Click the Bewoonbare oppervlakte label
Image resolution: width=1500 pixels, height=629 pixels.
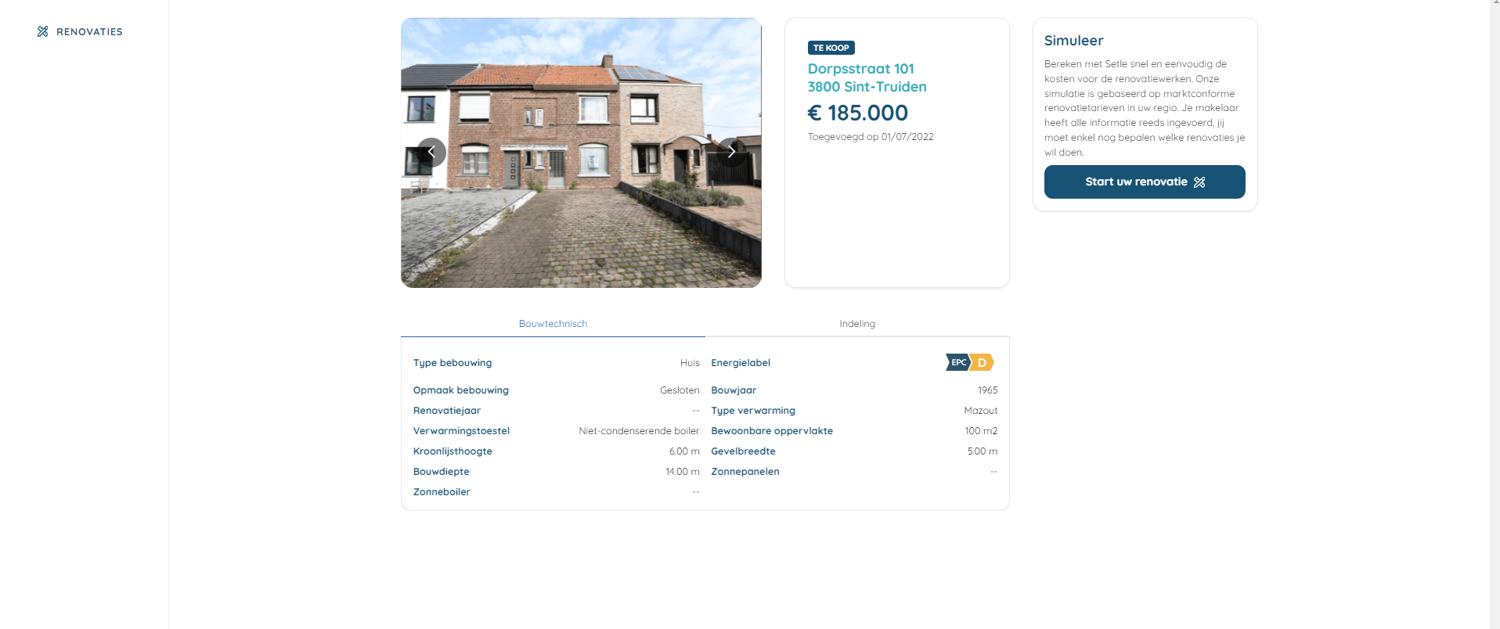click(x=771, y=431)
